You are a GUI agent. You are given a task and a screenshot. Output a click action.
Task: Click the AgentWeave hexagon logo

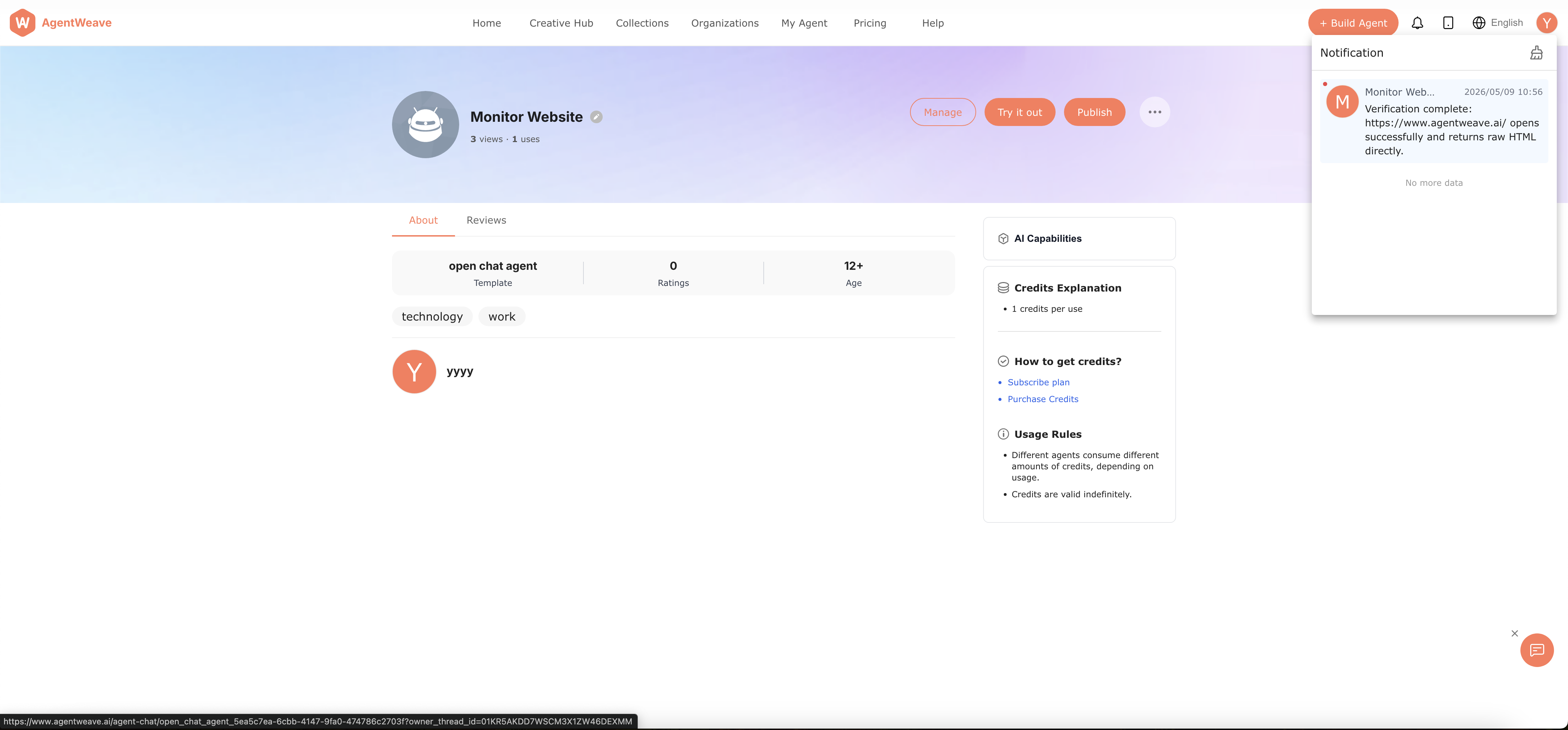(x=22, y=22)
